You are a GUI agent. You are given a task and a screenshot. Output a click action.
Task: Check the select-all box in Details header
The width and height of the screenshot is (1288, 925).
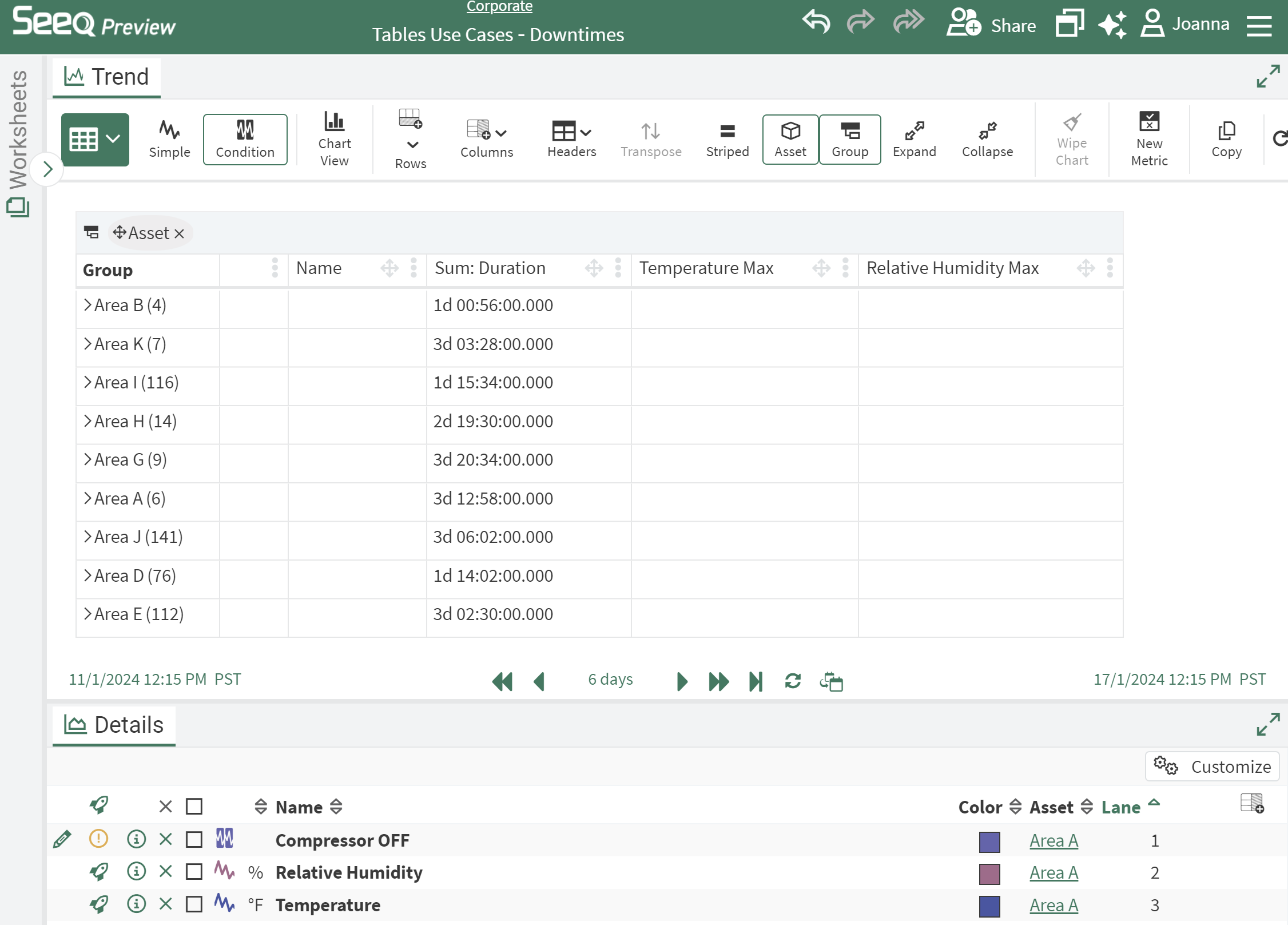pos(194,806)
